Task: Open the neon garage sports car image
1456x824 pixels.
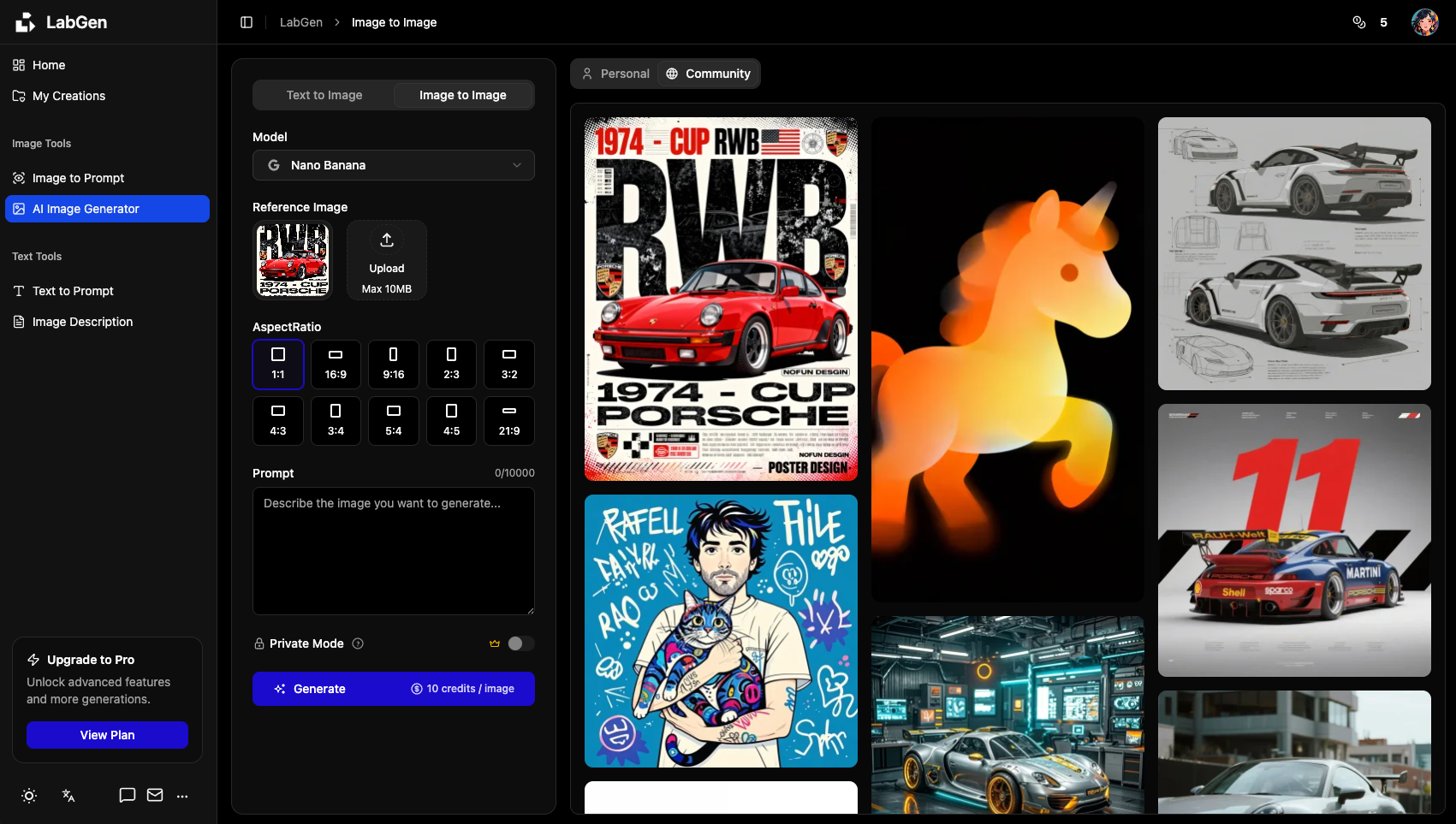Action: (x=1007, y=714)
